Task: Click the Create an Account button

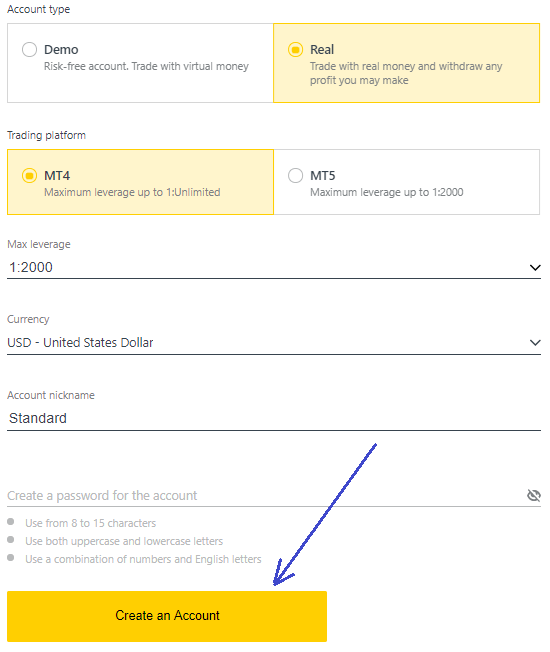Action: point(167,616)
